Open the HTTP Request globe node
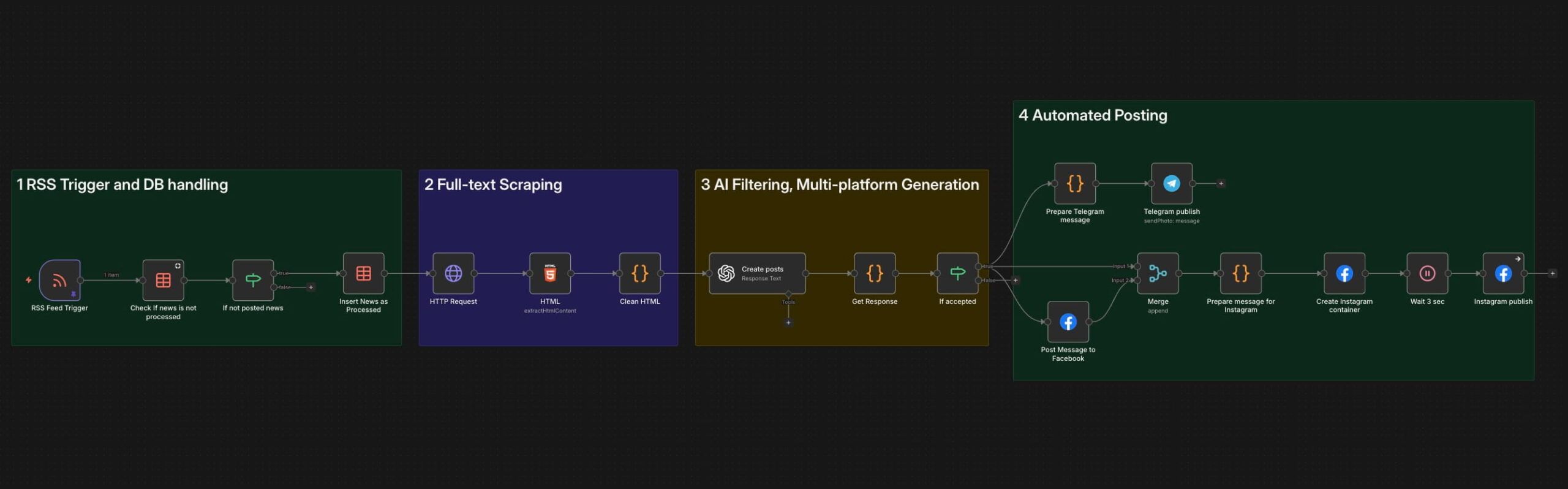Image resolution: width=1568 pixels, height=489 pixels. [x=453, y=273]
